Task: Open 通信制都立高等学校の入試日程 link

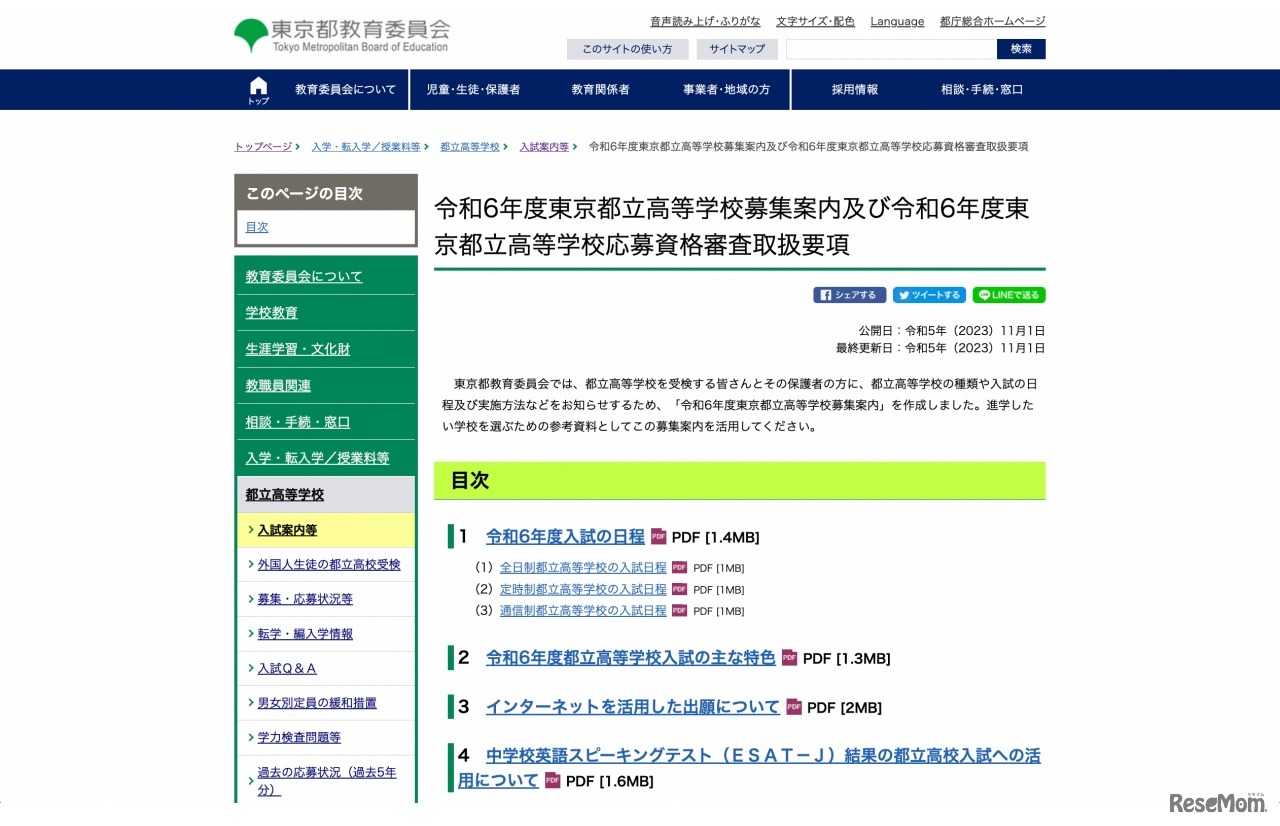Action: point(583,610)
